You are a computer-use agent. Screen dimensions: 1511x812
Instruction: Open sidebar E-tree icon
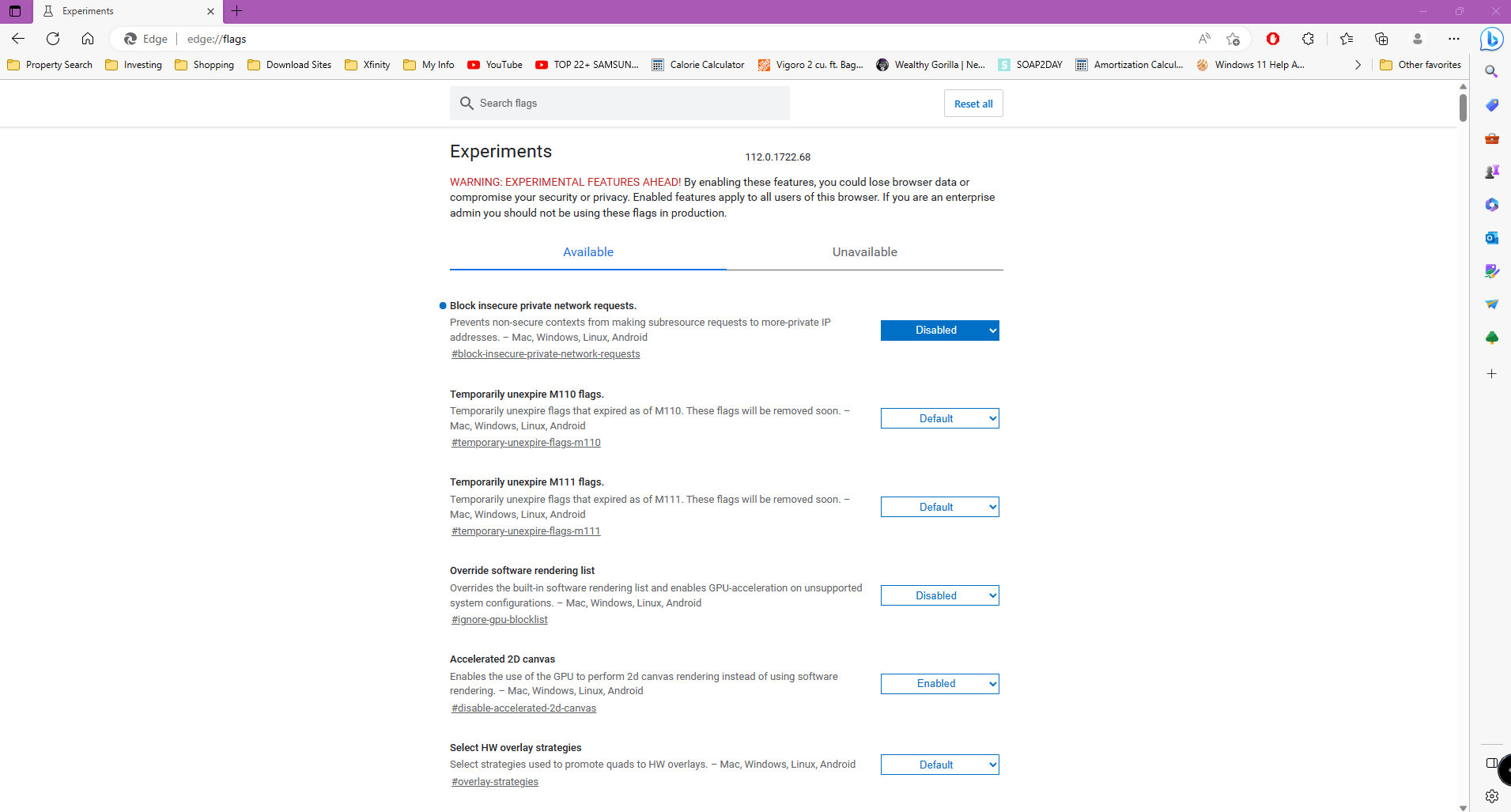pos(1492,338)
